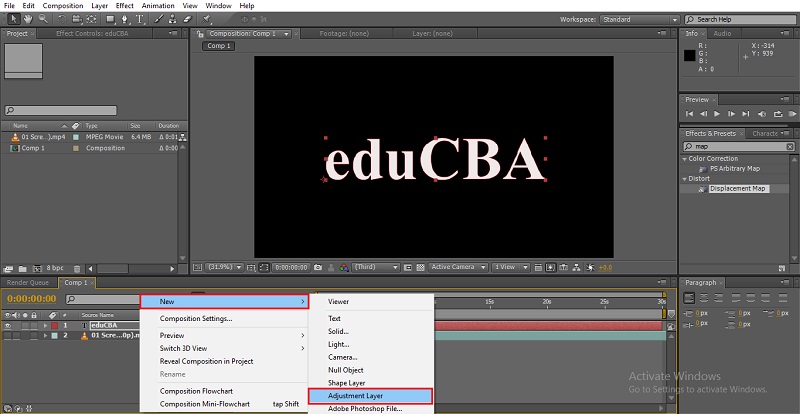Select the Zoom magnifier tool
800x414 pixels.
(43, 19)
